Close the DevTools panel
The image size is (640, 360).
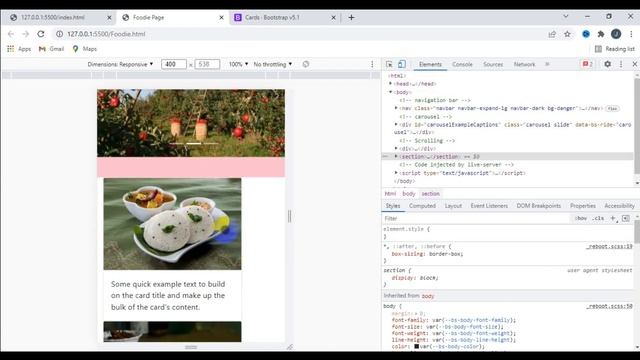[x=635, y=64]
